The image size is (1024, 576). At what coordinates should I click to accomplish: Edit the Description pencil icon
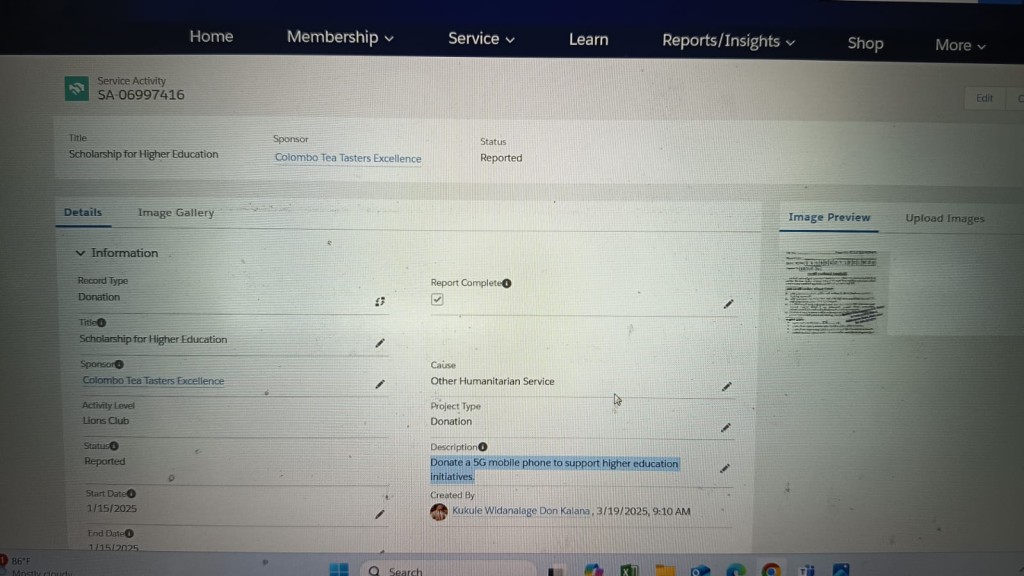click(724, 468)
